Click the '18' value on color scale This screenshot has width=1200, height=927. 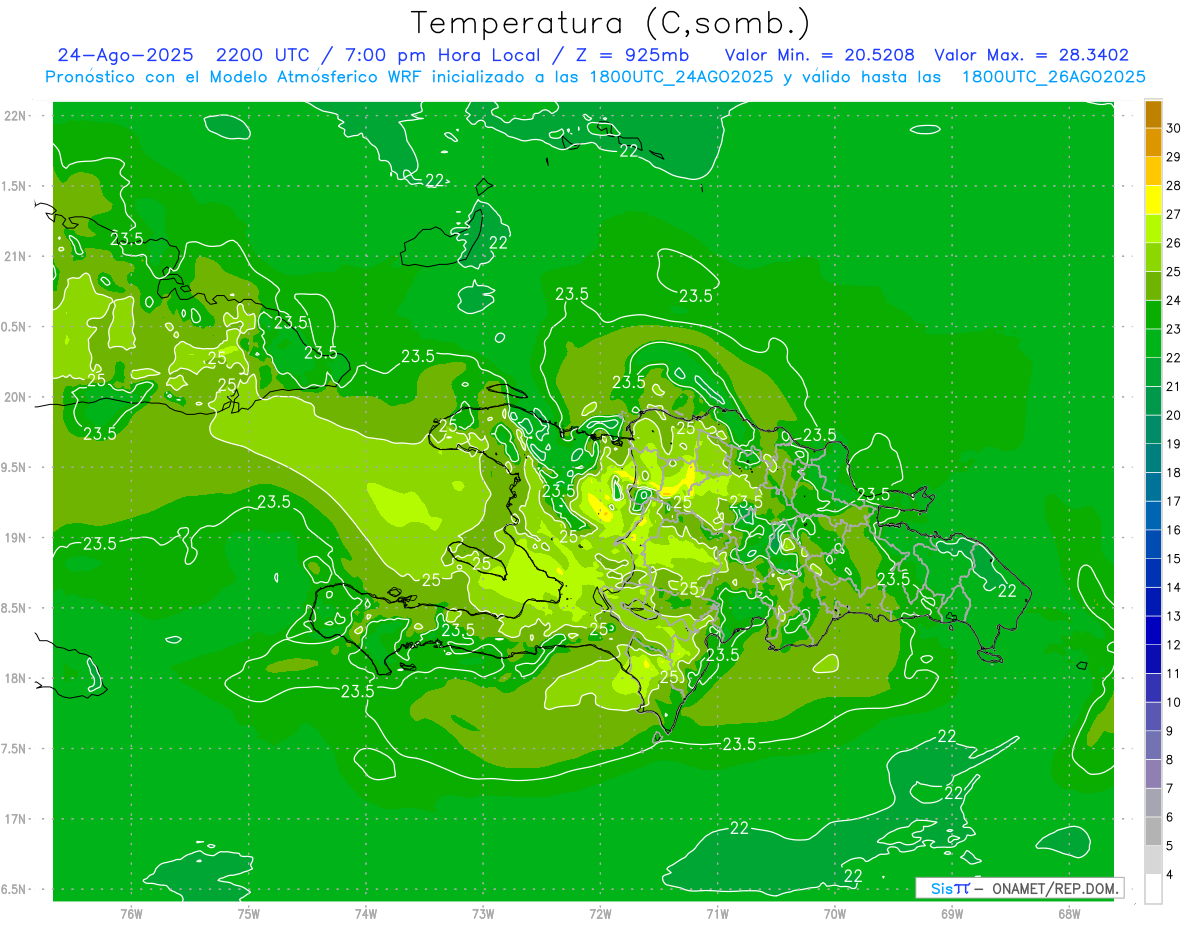point(1174,472)
